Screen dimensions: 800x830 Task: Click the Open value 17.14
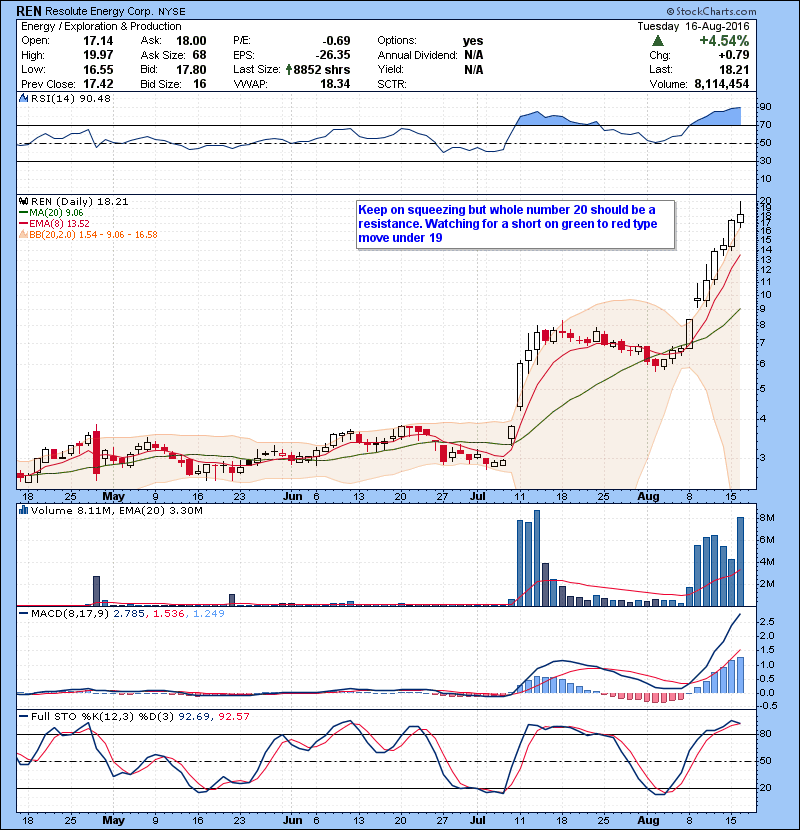[x=98, y=41]
